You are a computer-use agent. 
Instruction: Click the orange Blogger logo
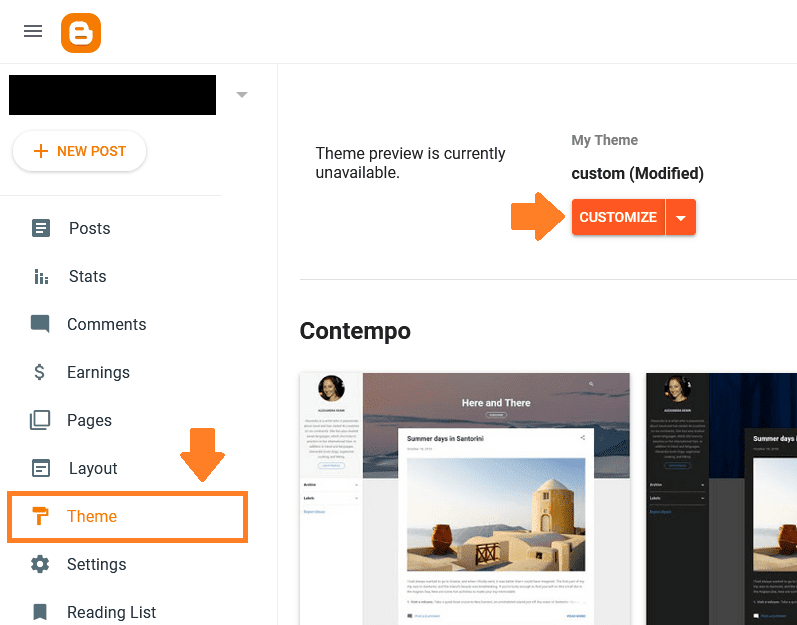tap(81, 33)
